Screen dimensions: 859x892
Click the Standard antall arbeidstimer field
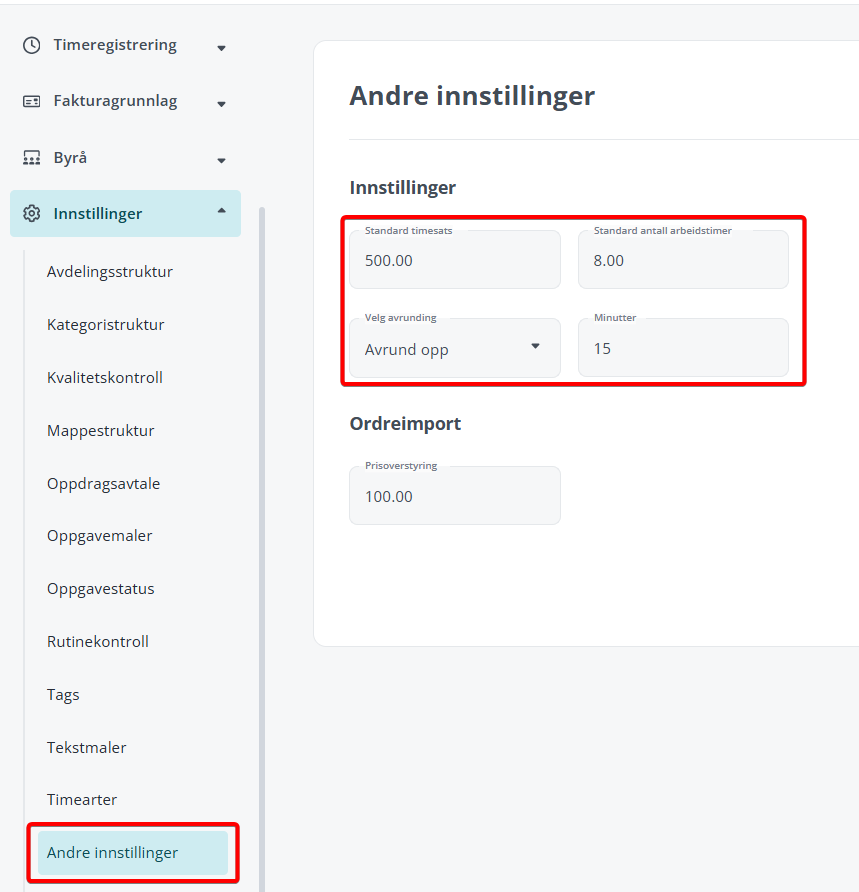click(683, 259)
